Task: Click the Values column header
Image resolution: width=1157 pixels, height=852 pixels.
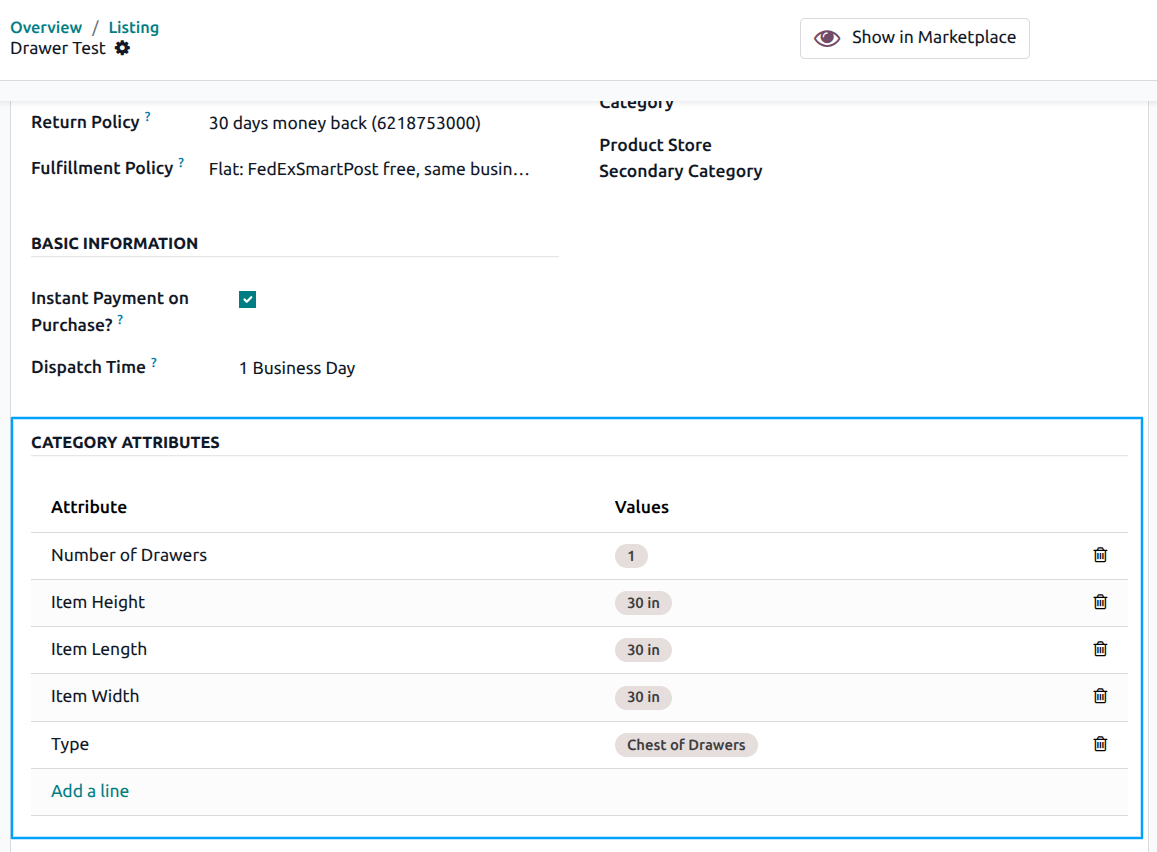Action: [x=641, y=507]
